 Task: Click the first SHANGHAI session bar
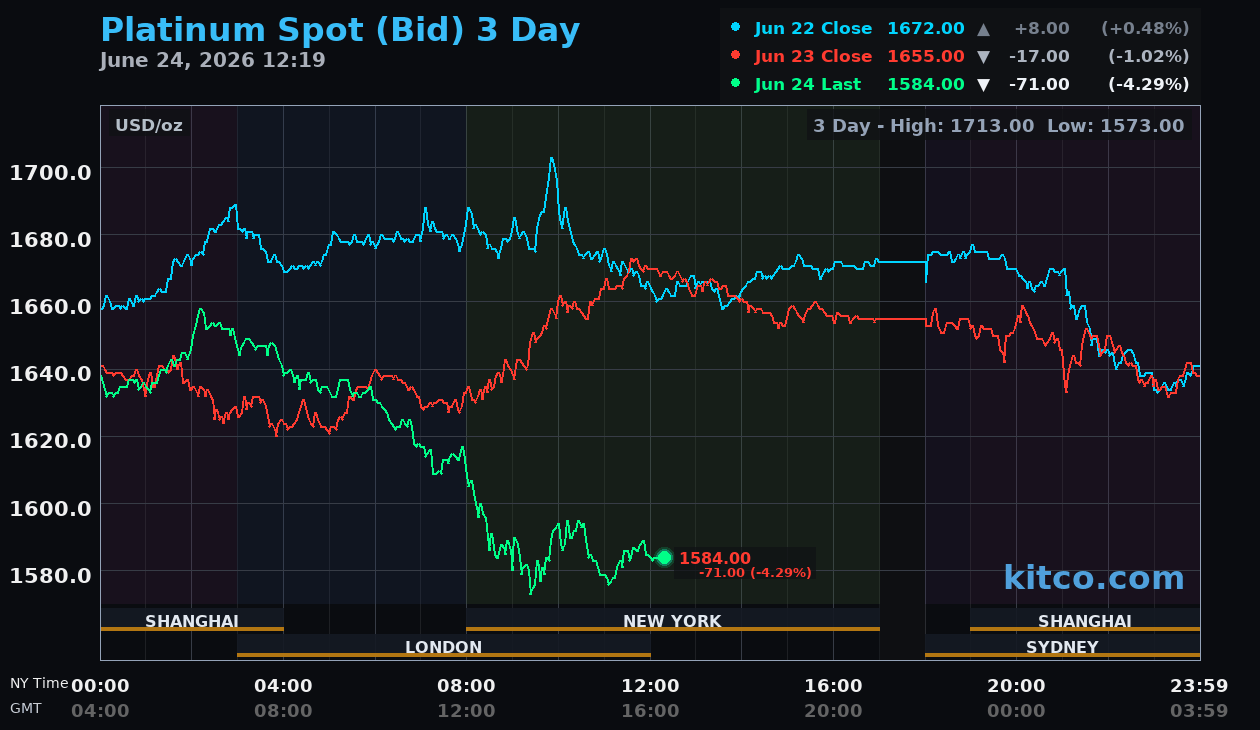(192, 621)
